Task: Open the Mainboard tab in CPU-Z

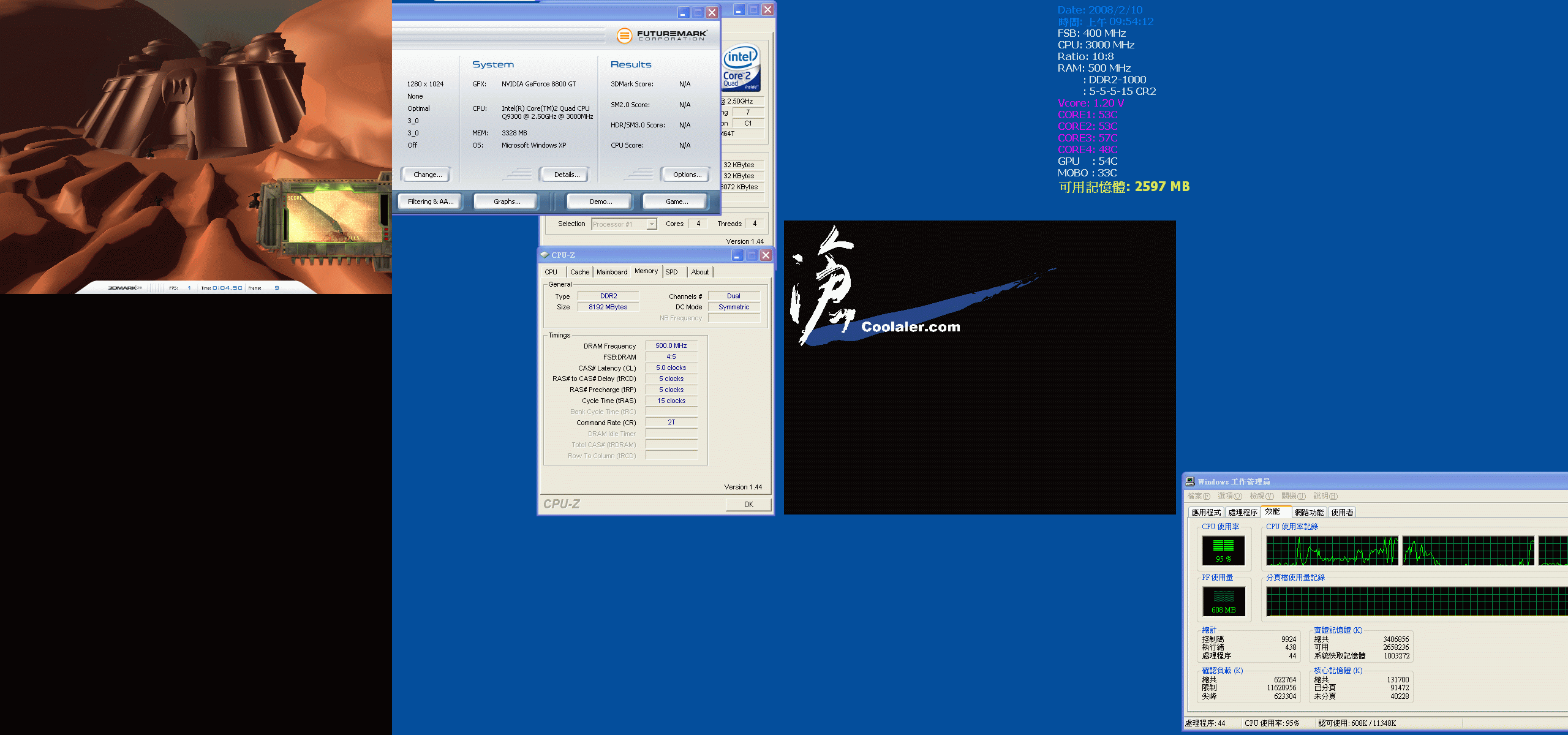Action: pyautogui.click(x=612, y=272)
